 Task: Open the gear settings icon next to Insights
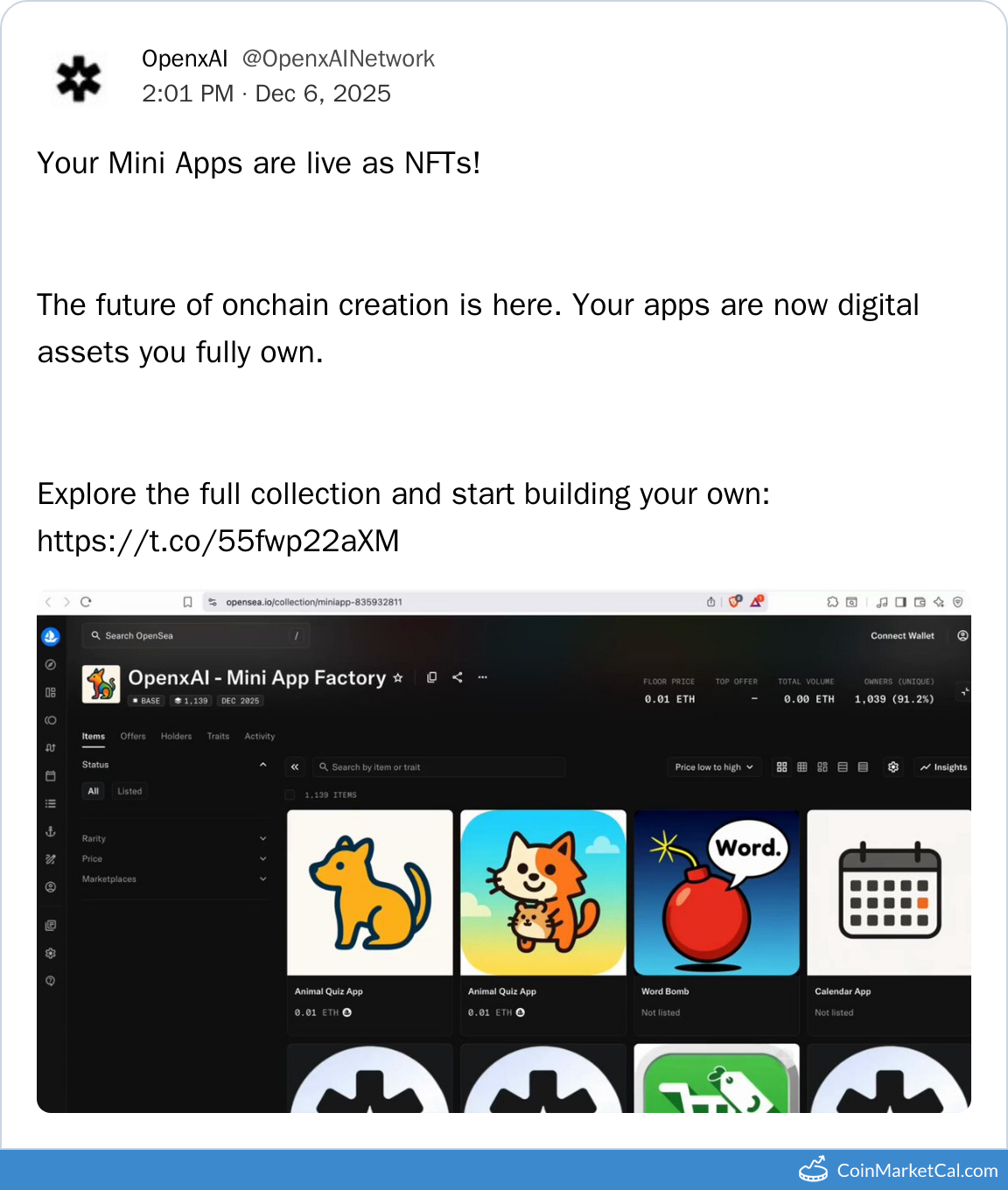click(x=892, y=767)
